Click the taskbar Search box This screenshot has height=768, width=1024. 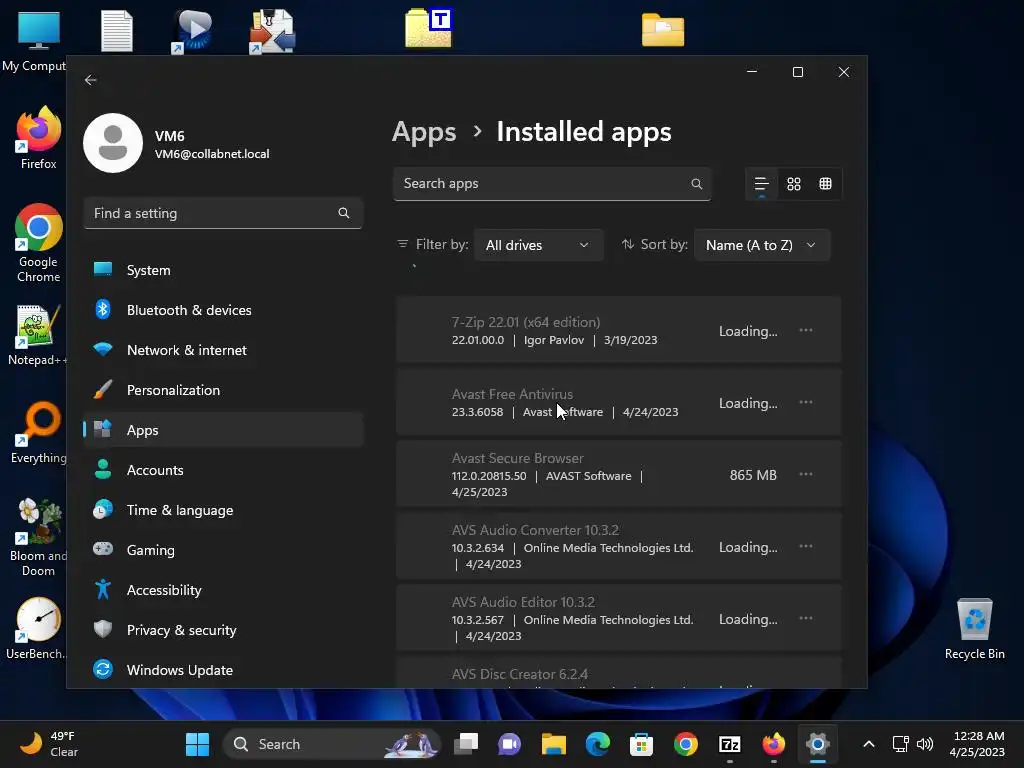click(x=332, y=744)
